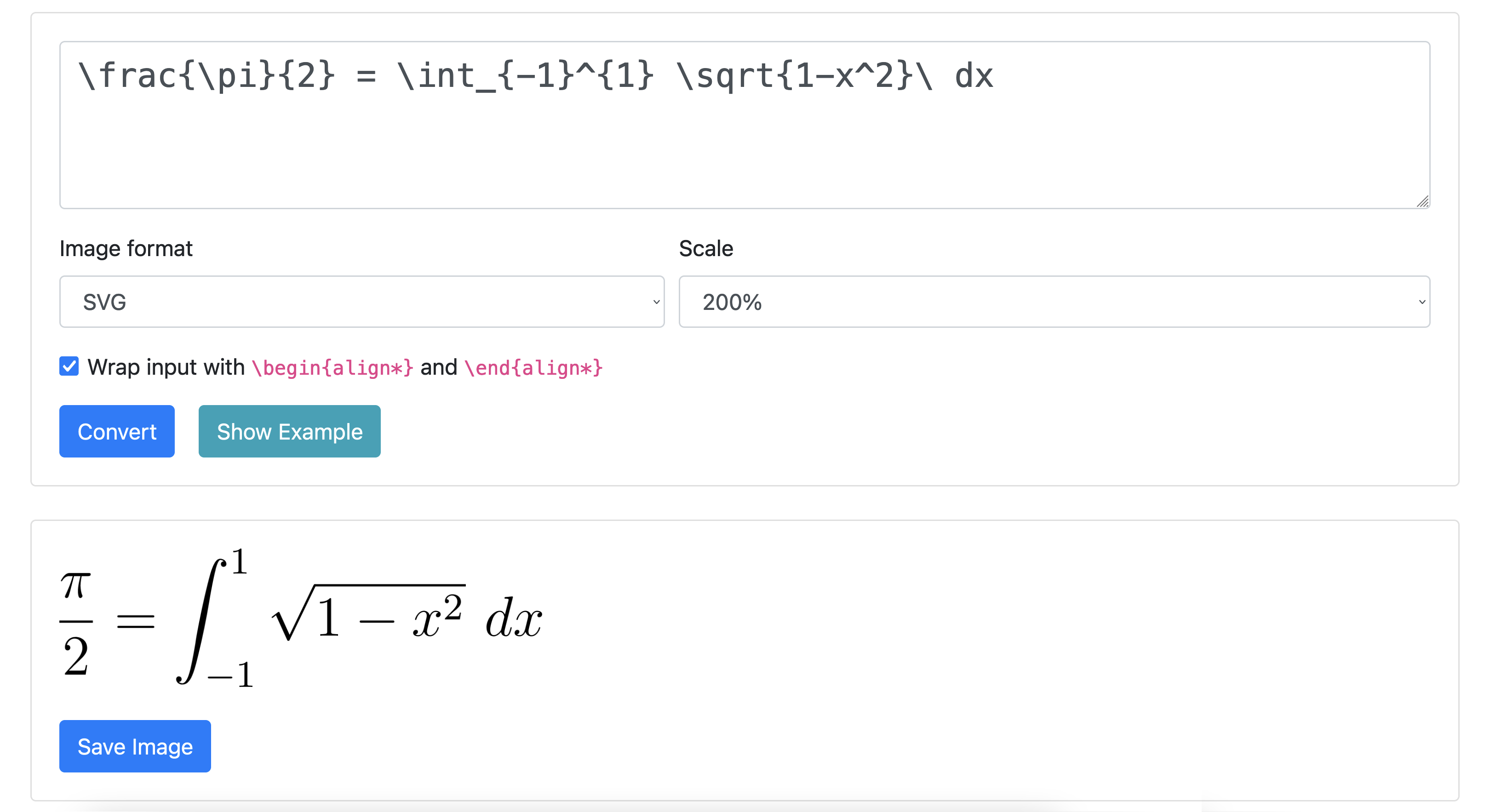Click the textarea resize handle
Image resolution: width=1490 pixels, height=812 pixels.
1423,202
